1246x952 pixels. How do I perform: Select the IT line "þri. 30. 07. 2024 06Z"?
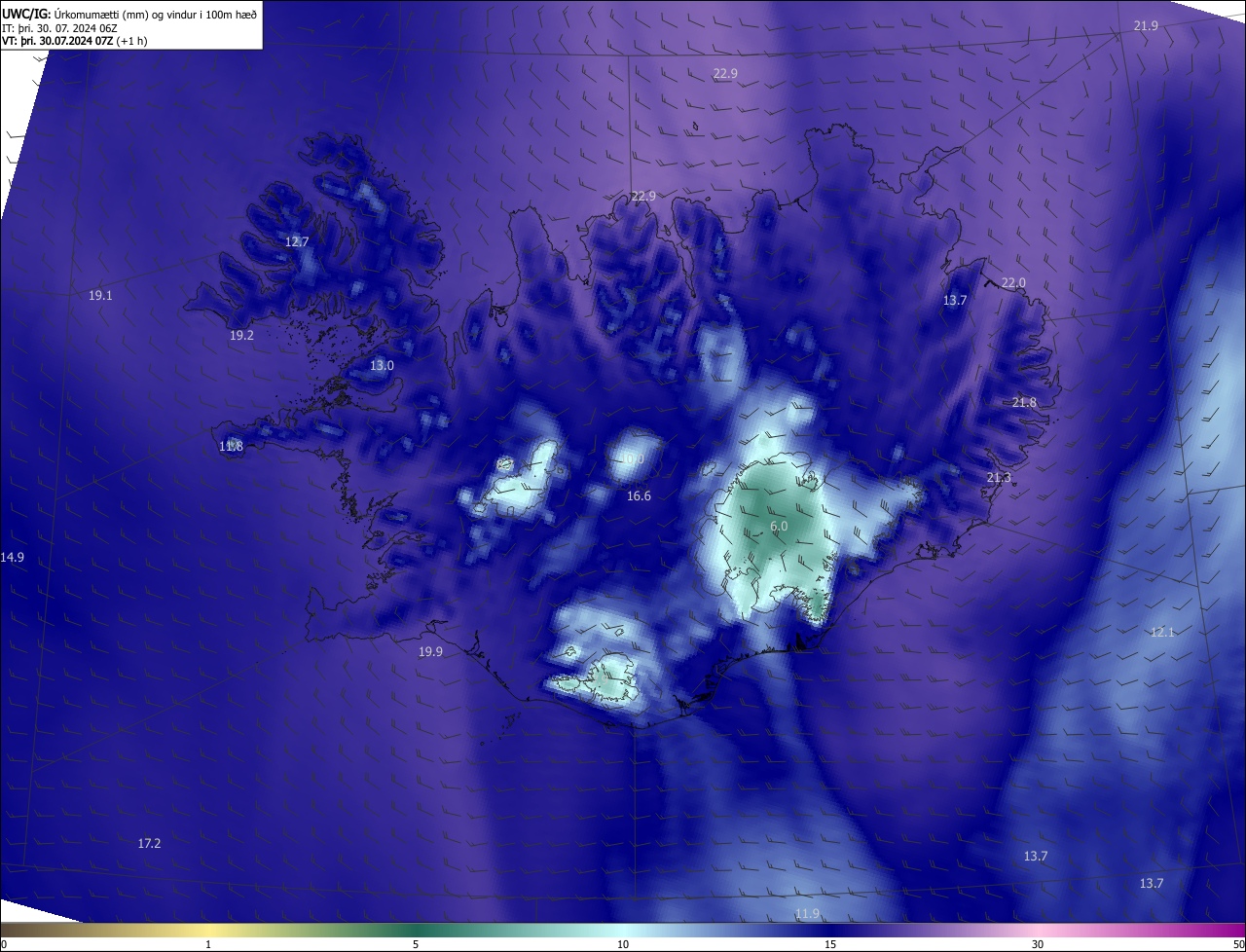click(x=69, y=28)
